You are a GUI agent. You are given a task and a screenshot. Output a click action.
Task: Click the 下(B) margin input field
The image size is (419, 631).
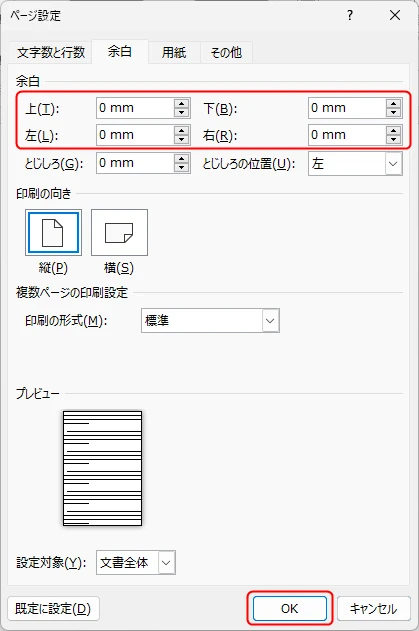(347, 108)
